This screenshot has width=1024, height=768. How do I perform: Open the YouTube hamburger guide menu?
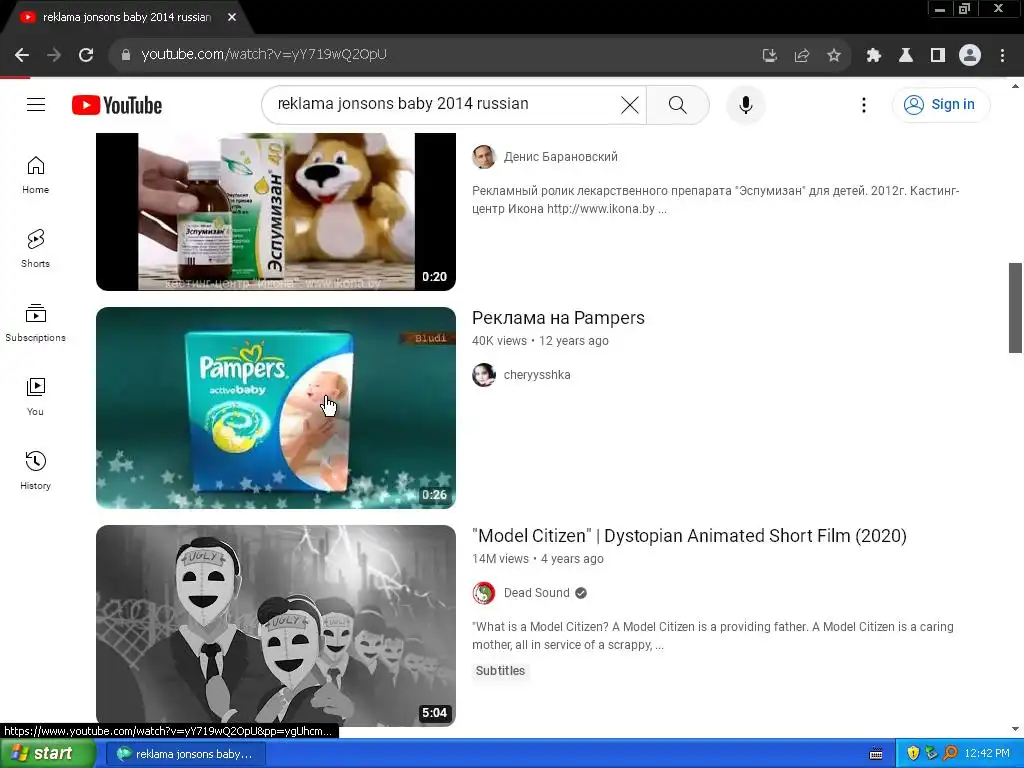point(36,104)
